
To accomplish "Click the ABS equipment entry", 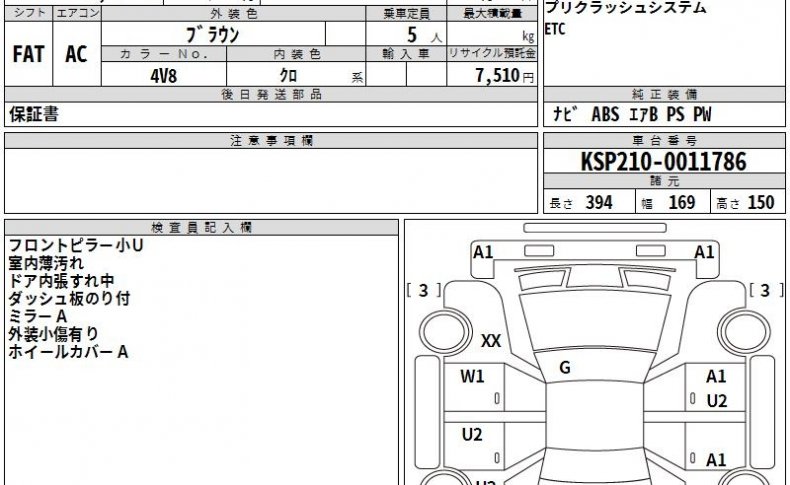I will coord(605,114).
